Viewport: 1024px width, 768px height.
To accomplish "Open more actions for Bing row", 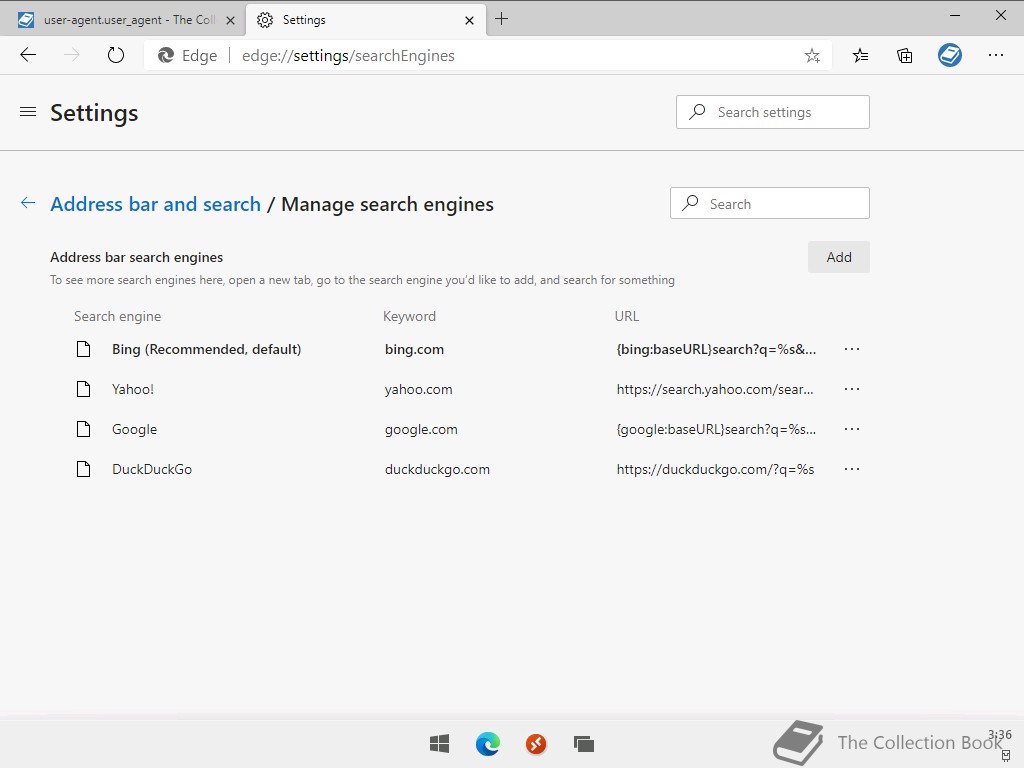I will pyautogui.click(x=852, y=349).
